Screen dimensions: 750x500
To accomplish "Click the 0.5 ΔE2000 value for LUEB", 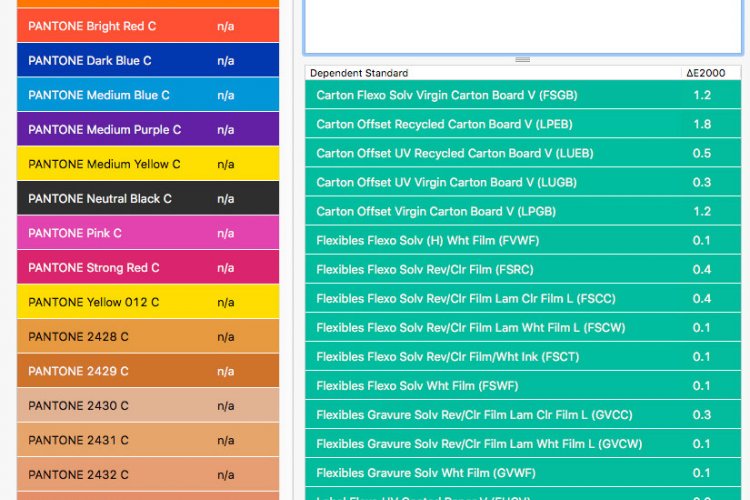I will pos(702,153).
